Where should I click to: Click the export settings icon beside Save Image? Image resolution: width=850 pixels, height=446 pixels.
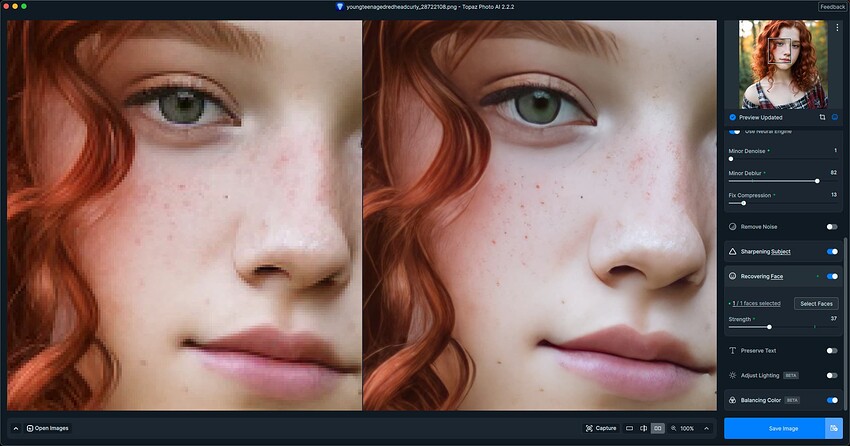click(833, 428)
